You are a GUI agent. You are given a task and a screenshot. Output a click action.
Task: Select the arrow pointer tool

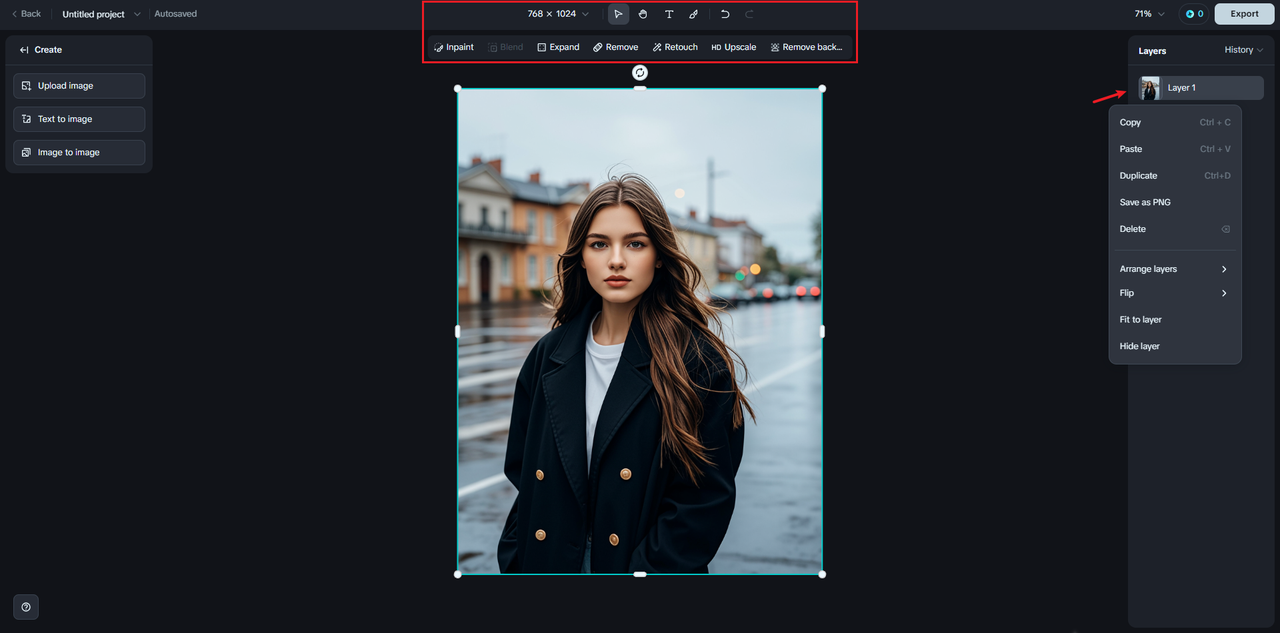(x=619, y=14)
